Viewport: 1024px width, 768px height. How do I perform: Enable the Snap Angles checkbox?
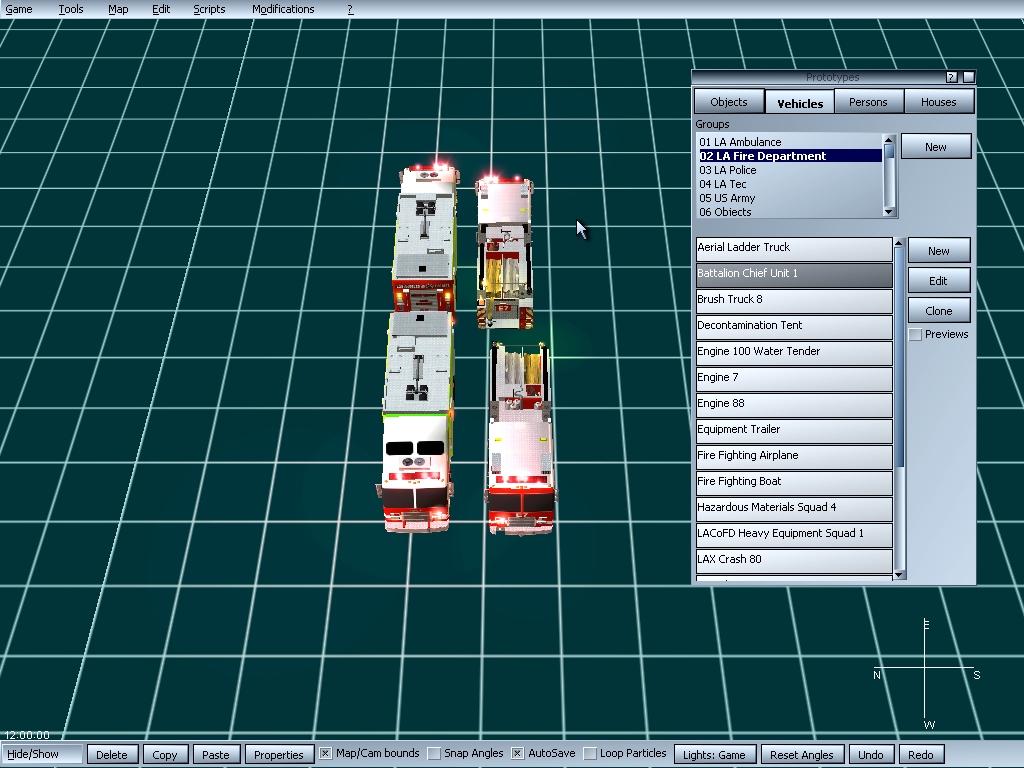coord(434,753)
